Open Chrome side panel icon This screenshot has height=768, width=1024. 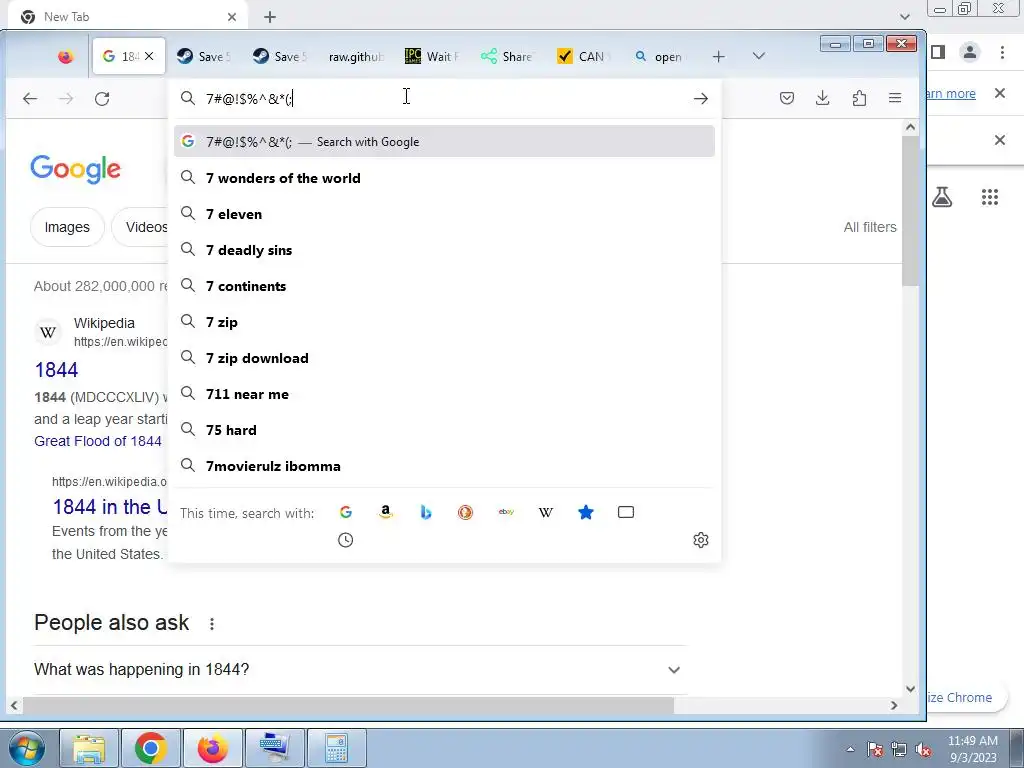coord(938,52)
